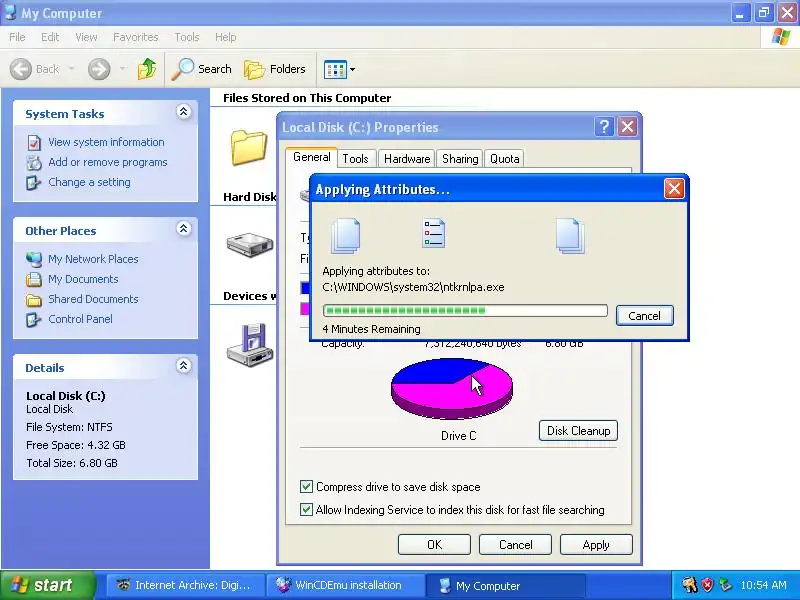Click the 10:54 AM system clock

click(x=764, y=585)
